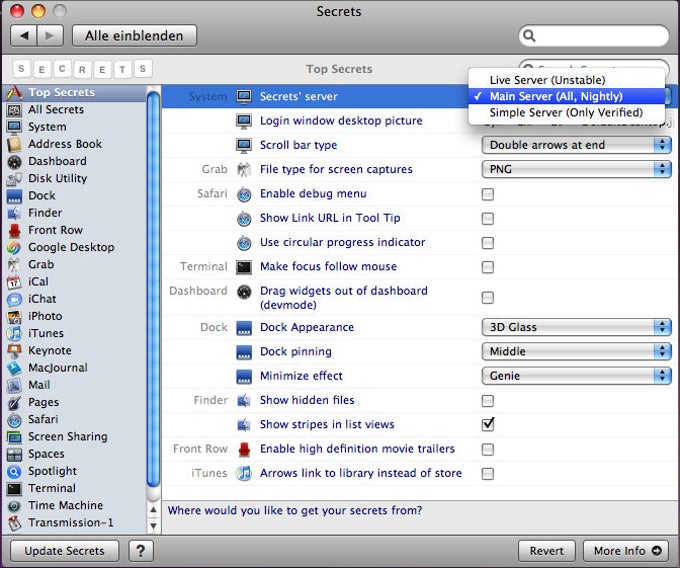Select Grab icon in sidebar list
The height and width of the screenshot is (568, 680).
(x=14, y=264)
